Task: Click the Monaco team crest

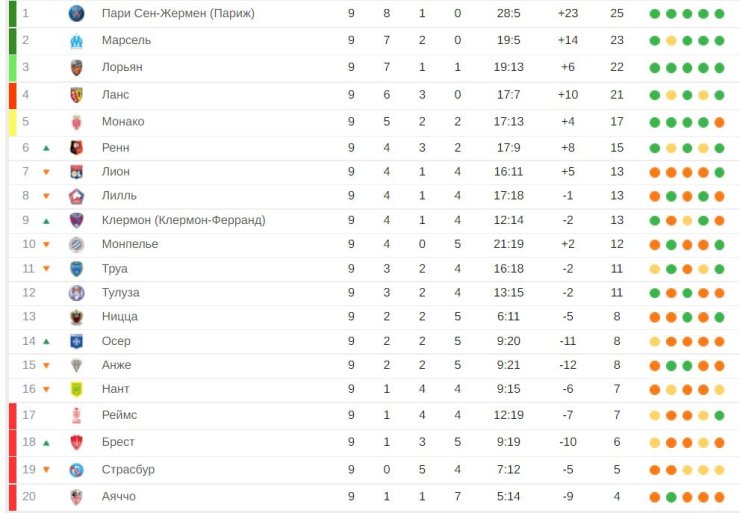Action: (x=76, y=122)
